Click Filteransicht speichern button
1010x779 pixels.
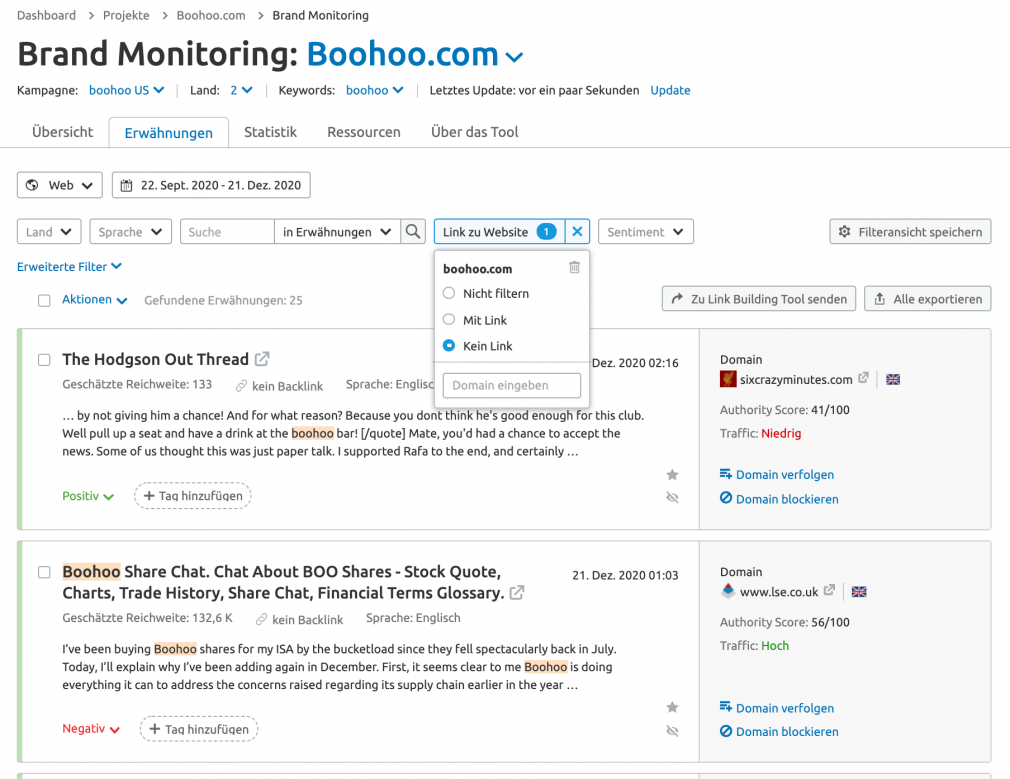point(910,232)
